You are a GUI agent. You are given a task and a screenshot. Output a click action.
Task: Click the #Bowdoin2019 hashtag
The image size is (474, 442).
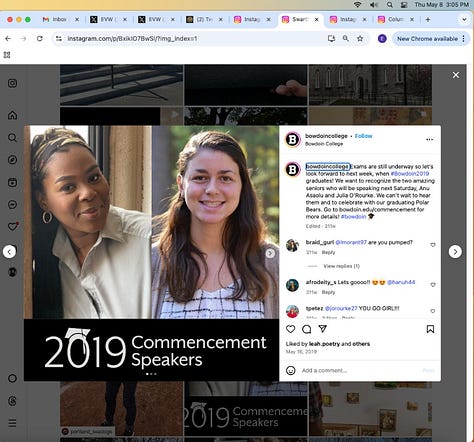point(410,174)
